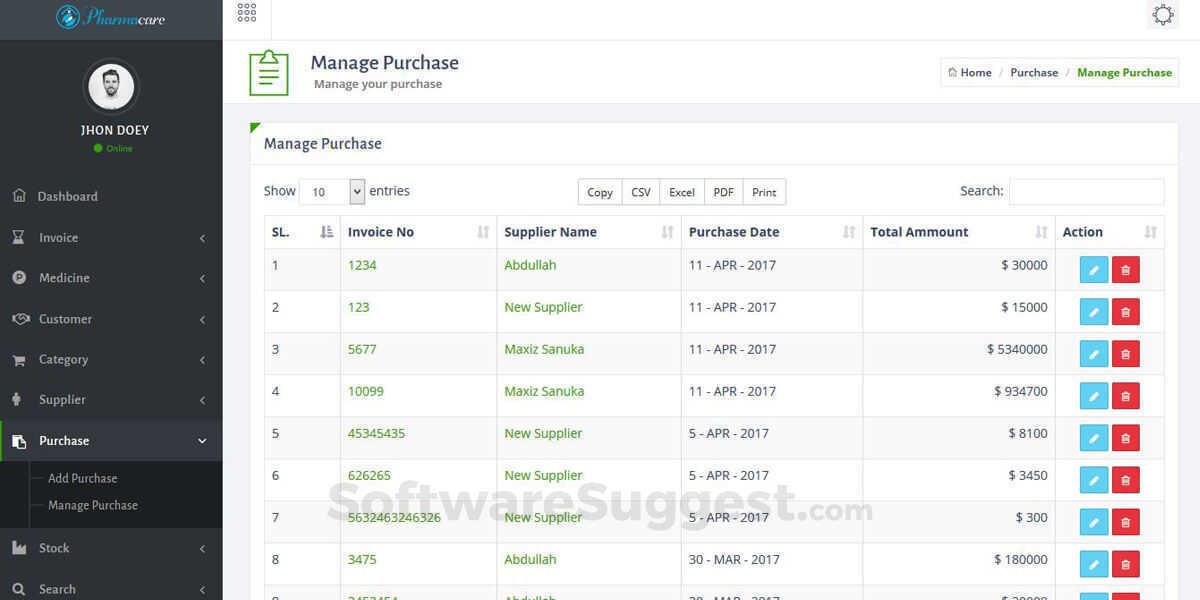The width and height of the screenshot is (1200, 600).
Task: Open Add Purchase in the sidebar
Action: pyautogui.click(x=83, y=478)
